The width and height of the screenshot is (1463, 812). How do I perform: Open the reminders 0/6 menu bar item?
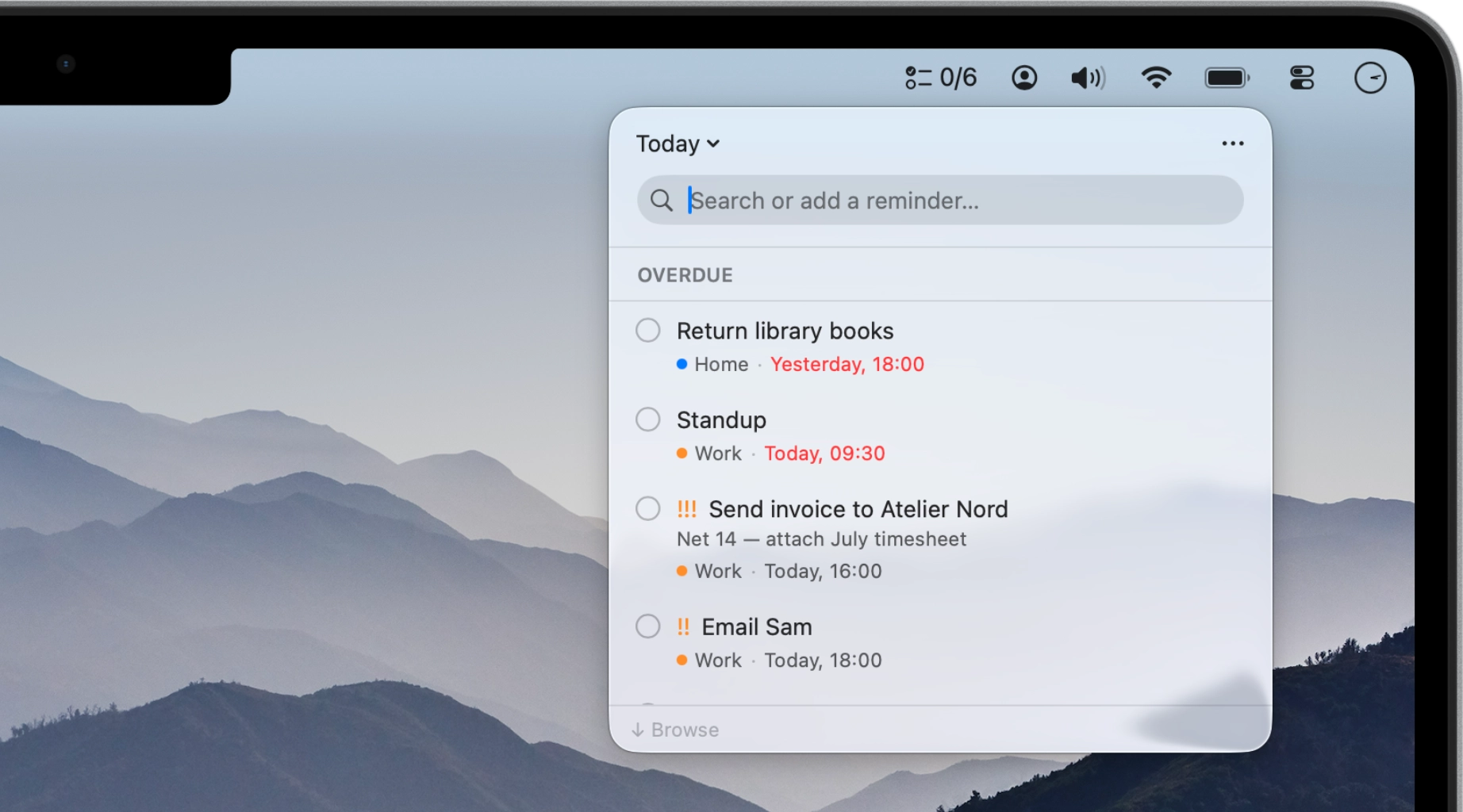click(x=941, y=78)
